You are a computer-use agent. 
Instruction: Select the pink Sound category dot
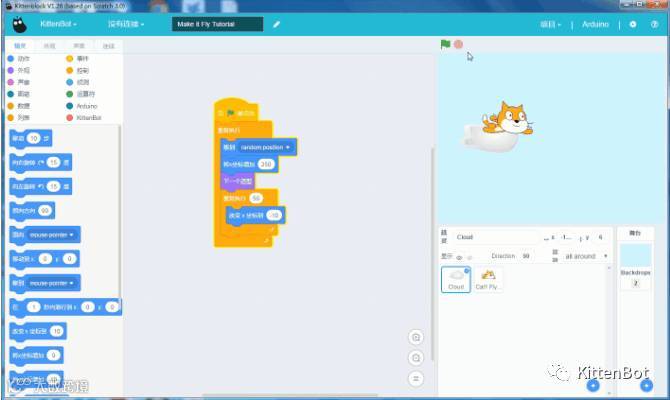point(11,82)
